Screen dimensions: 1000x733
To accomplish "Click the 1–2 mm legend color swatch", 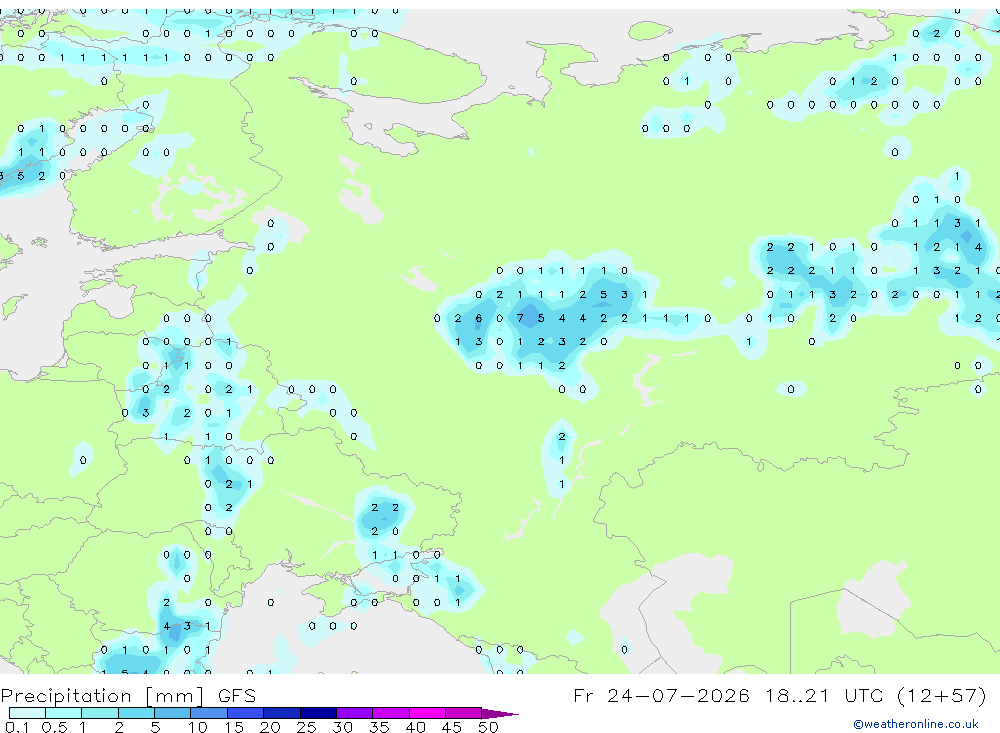I will pos(100,713).
